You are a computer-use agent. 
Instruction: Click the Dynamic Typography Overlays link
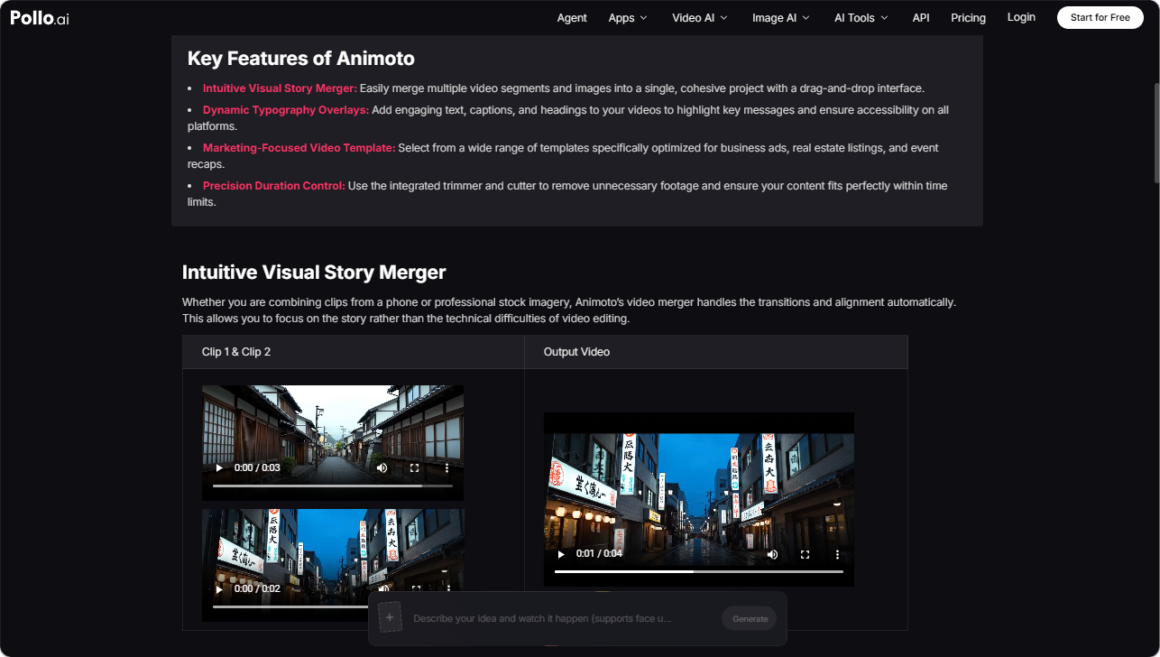click(286, 110)
